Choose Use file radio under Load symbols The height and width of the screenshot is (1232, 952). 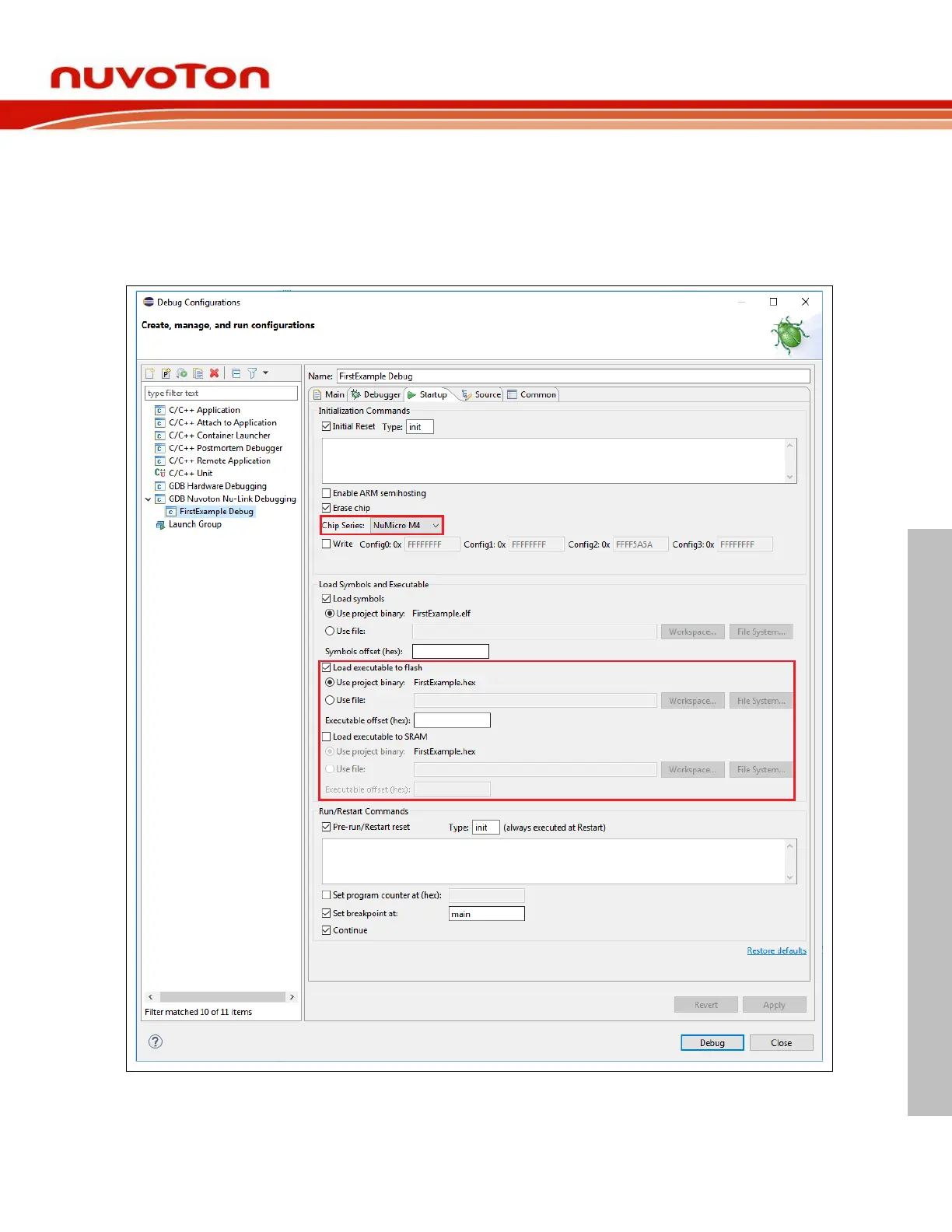point(330,632)
